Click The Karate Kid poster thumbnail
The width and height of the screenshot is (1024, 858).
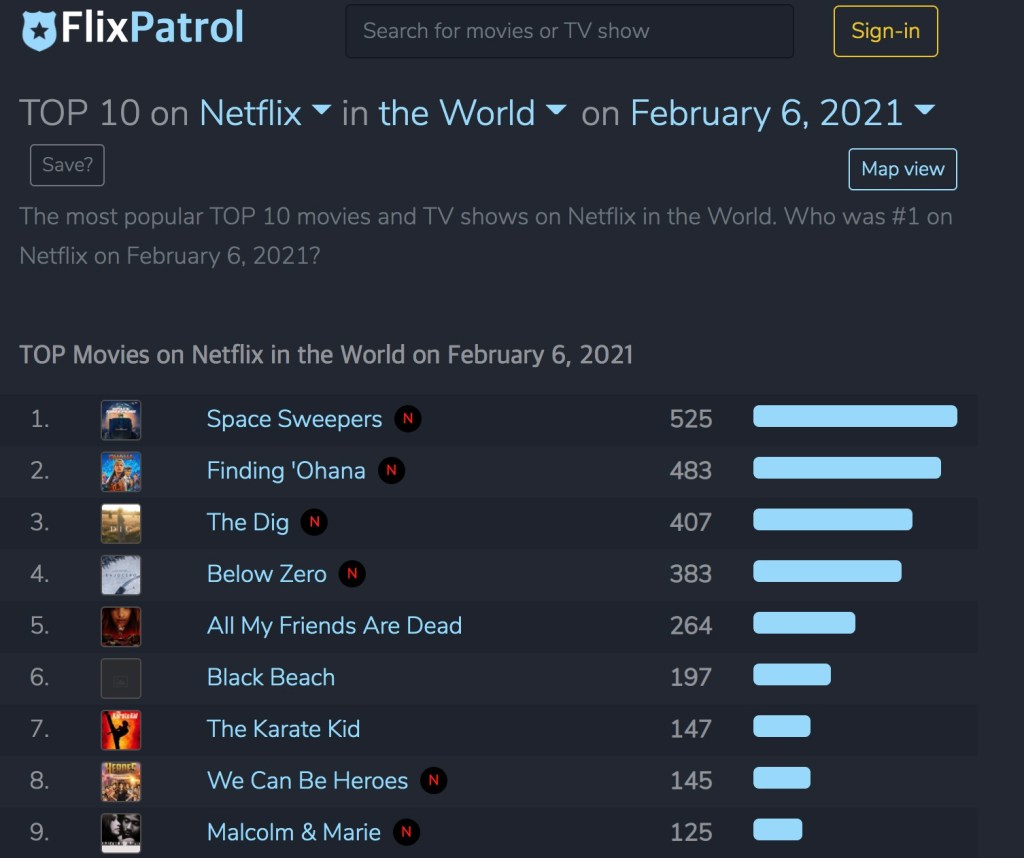coord(121,729)
